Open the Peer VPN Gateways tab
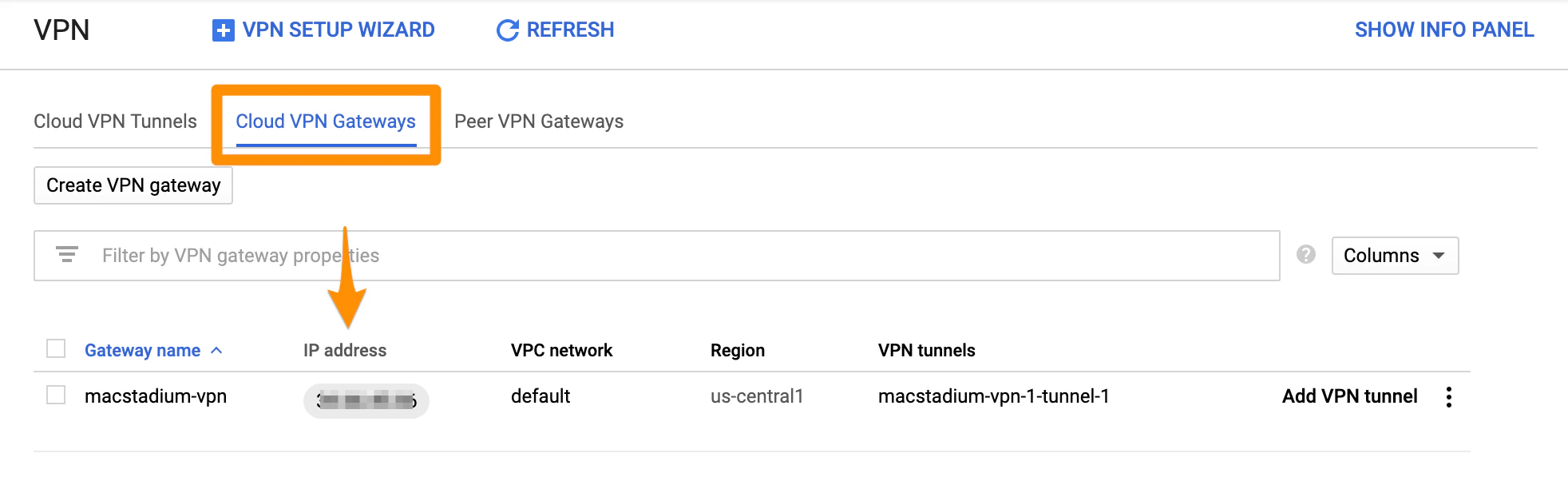The image size is (1568, 489). [x=538, y=121]
